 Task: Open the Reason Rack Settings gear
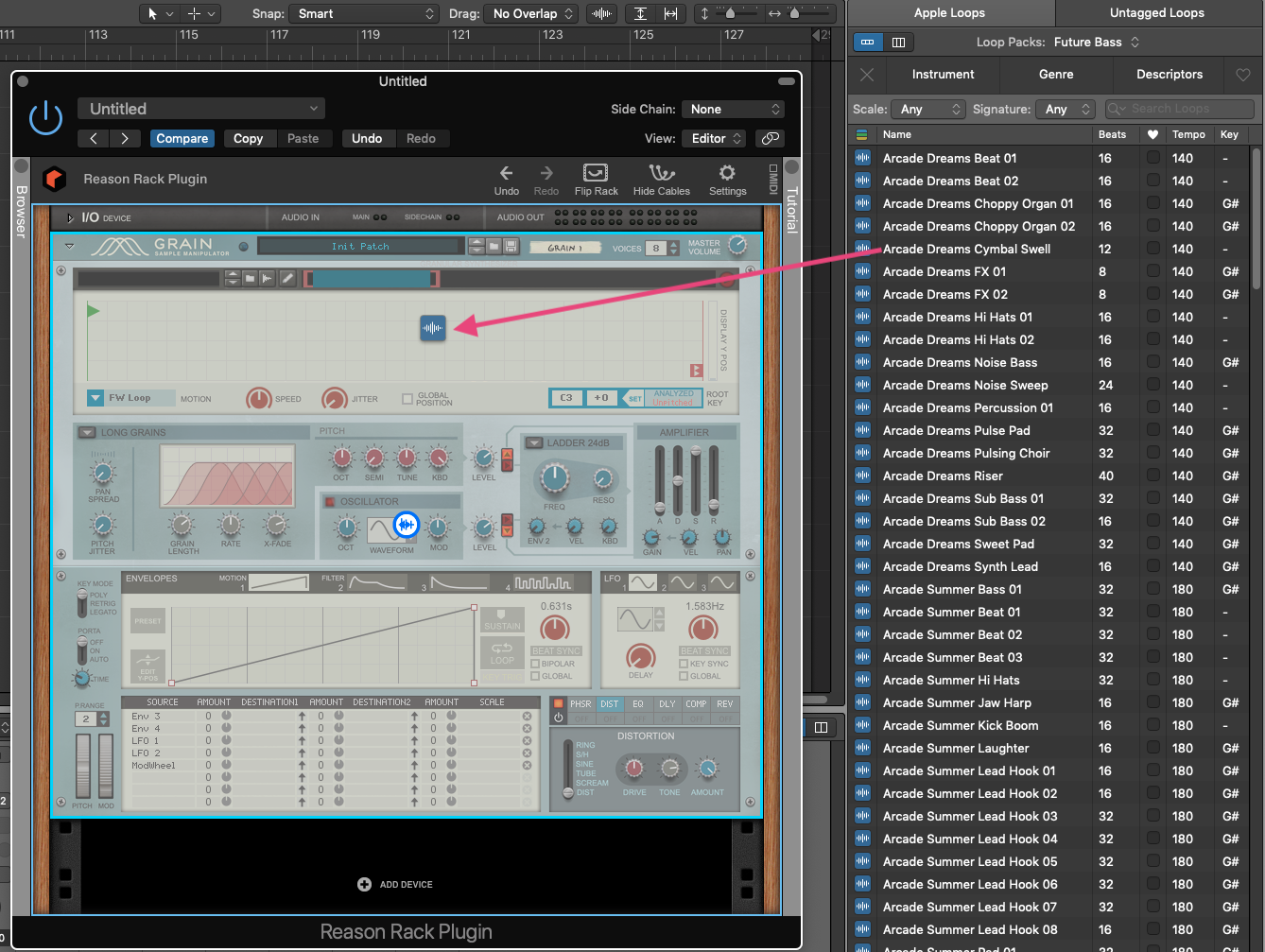pyautogui.click(x=727, y=173)
